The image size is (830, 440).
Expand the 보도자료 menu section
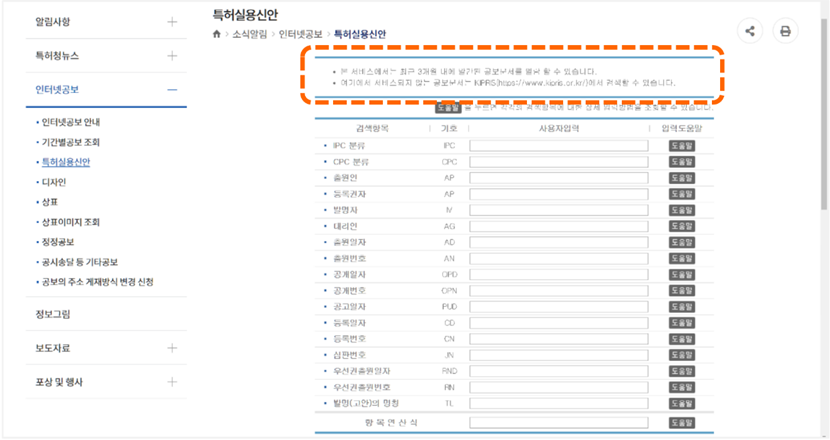[172, 348]
